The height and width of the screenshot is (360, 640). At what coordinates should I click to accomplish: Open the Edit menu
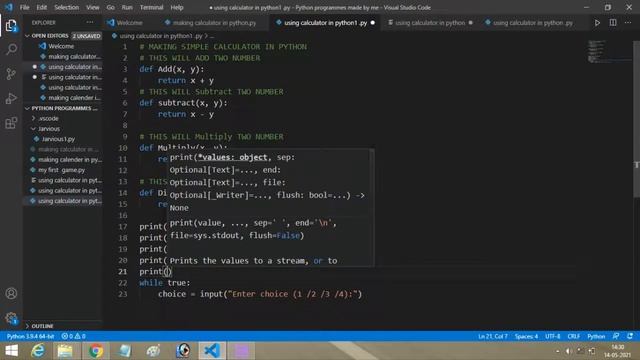click(x=42, y=7)
